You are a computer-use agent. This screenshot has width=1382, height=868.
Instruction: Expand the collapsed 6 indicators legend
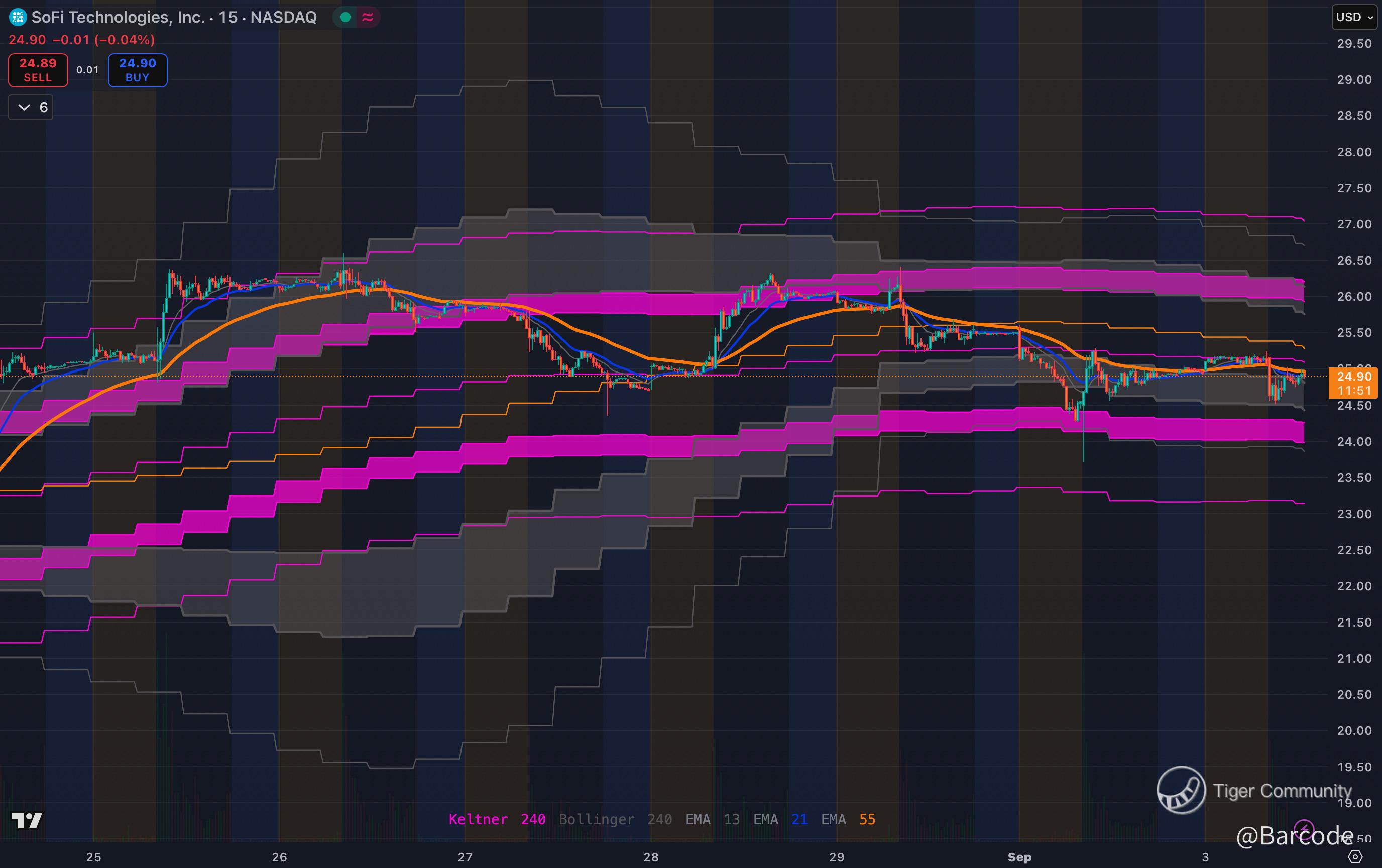[31, 108]
